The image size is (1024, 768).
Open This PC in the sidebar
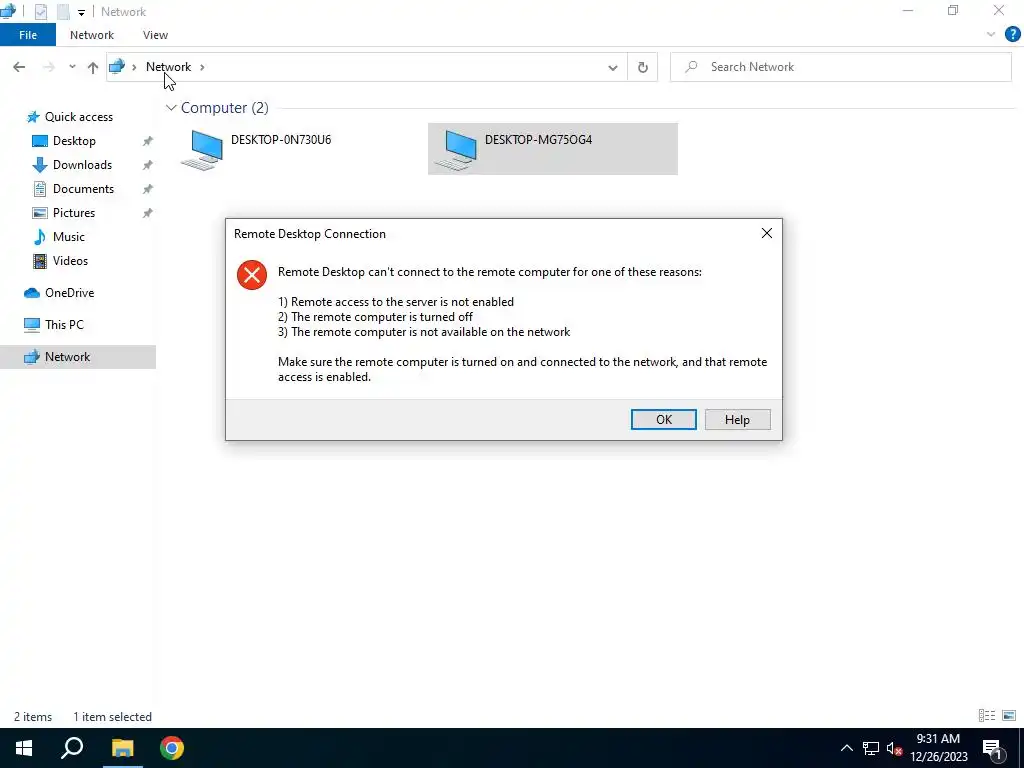[x=64, y=325]
